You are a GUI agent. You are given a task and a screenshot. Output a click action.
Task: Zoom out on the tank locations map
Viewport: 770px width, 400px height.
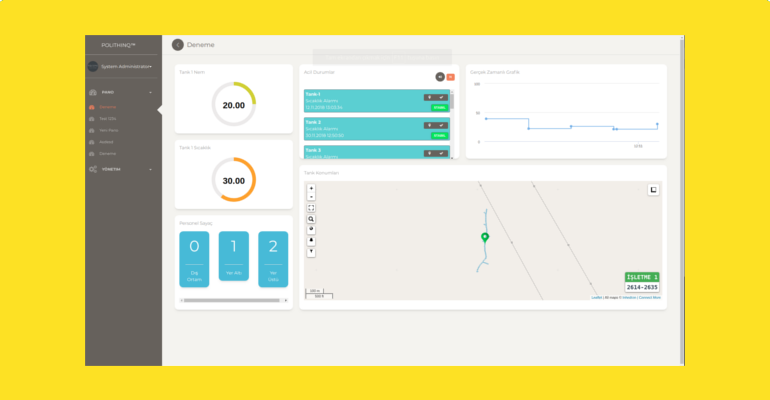(311, 197)
